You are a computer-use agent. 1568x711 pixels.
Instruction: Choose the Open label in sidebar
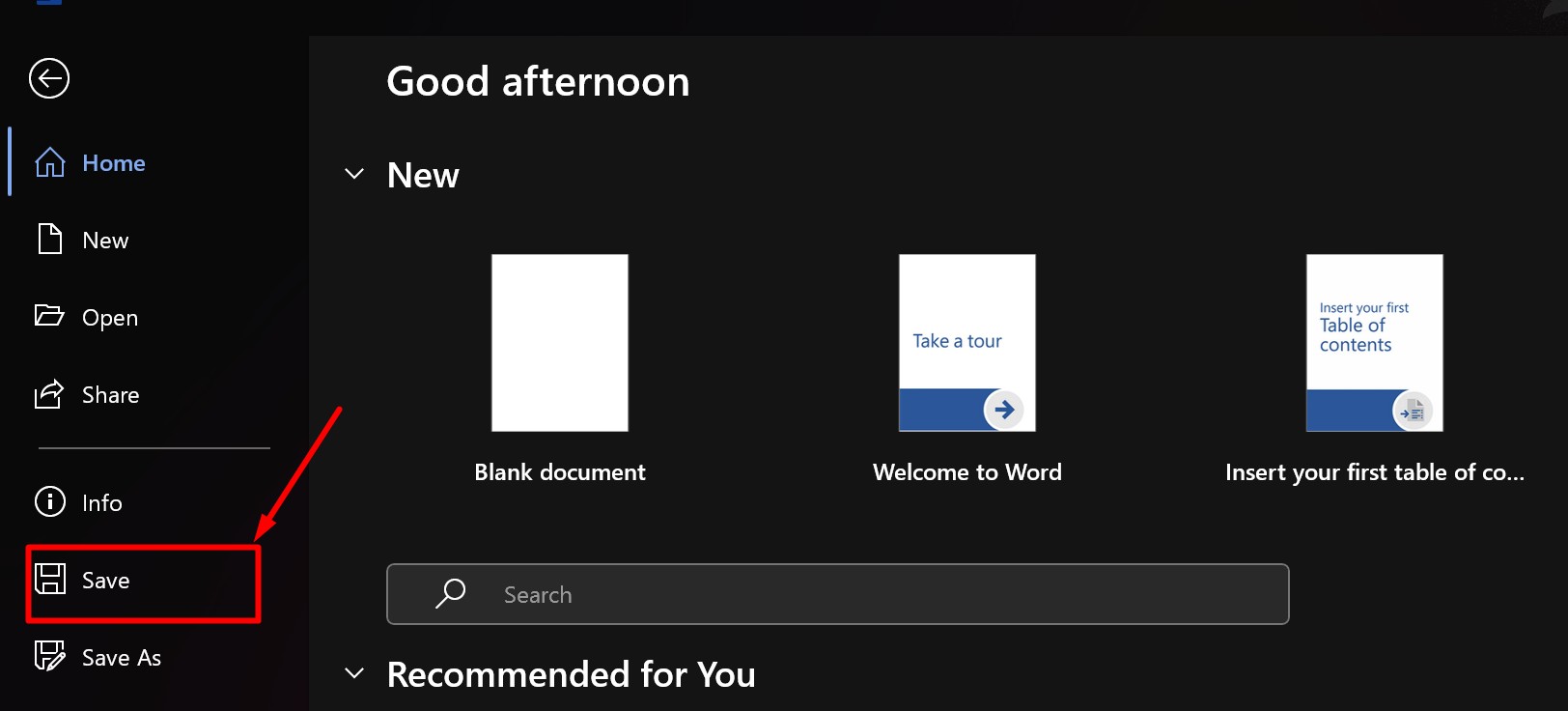point(110,318)
